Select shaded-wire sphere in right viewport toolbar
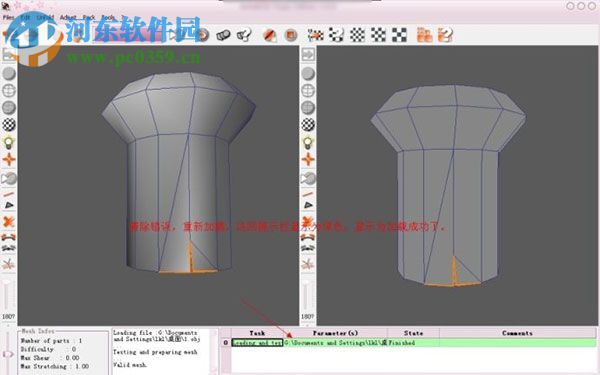The image size is (600, 375). point(308,108)
